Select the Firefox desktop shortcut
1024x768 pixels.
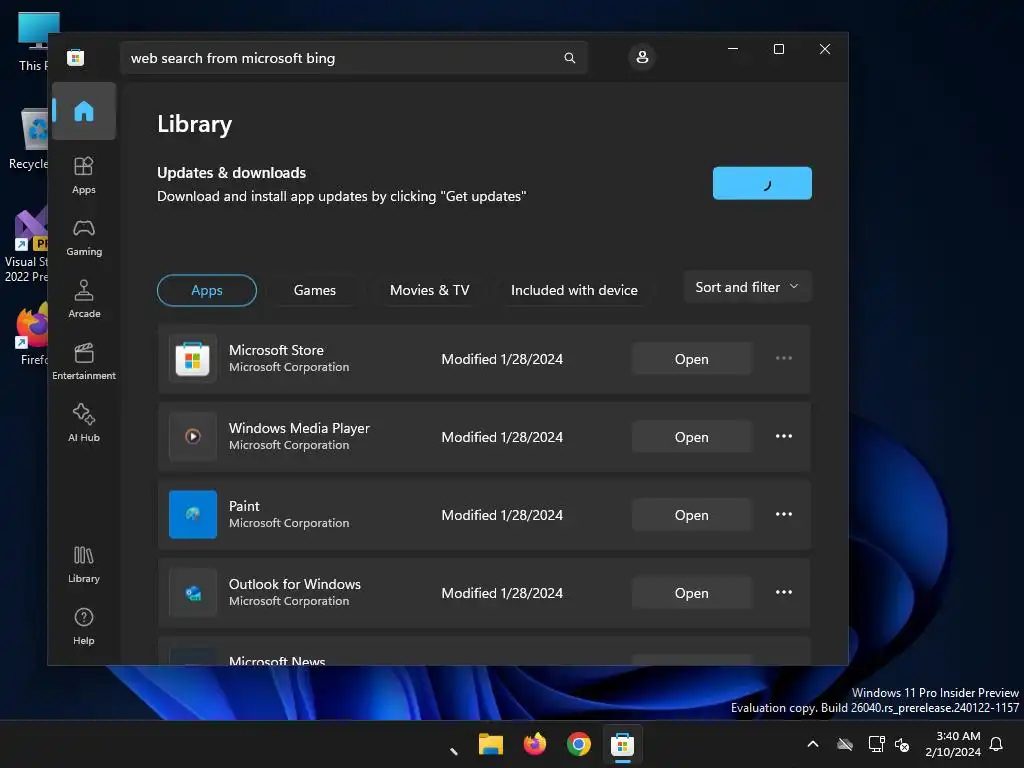click(33, 334)
